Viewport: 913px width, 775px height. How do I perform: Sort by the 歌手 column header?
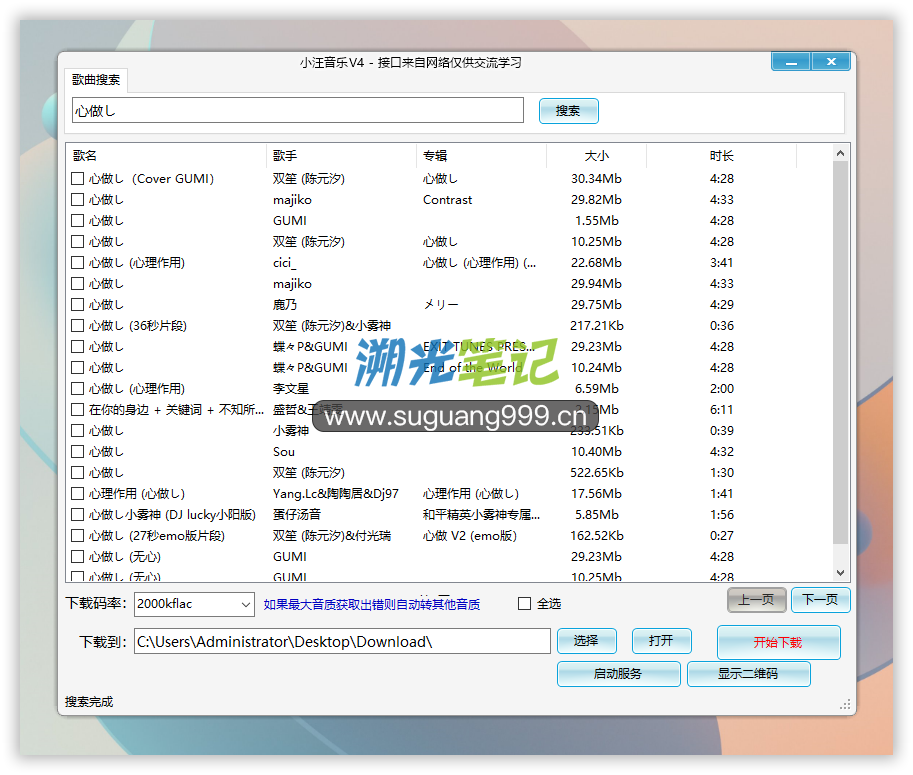(x=341, y=155)
